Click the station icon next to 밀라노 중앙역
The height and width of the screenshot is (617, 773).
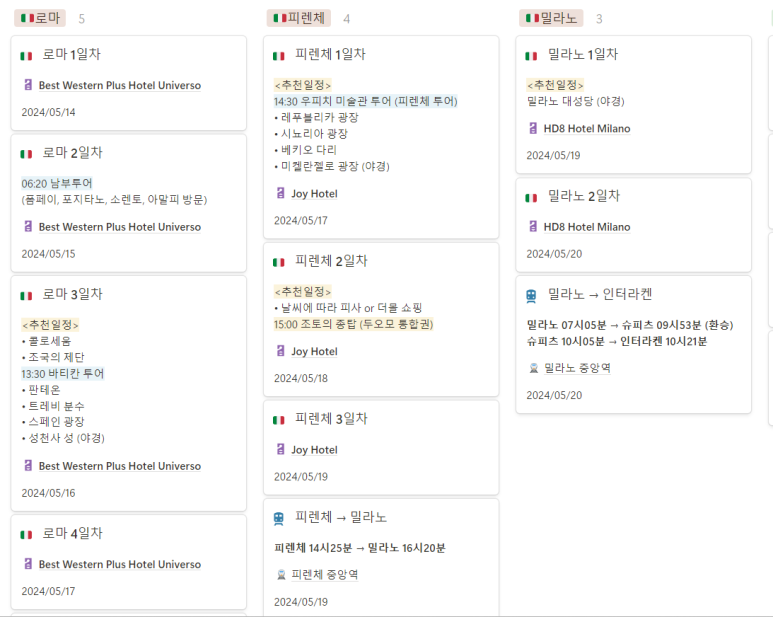coord(533,368)
